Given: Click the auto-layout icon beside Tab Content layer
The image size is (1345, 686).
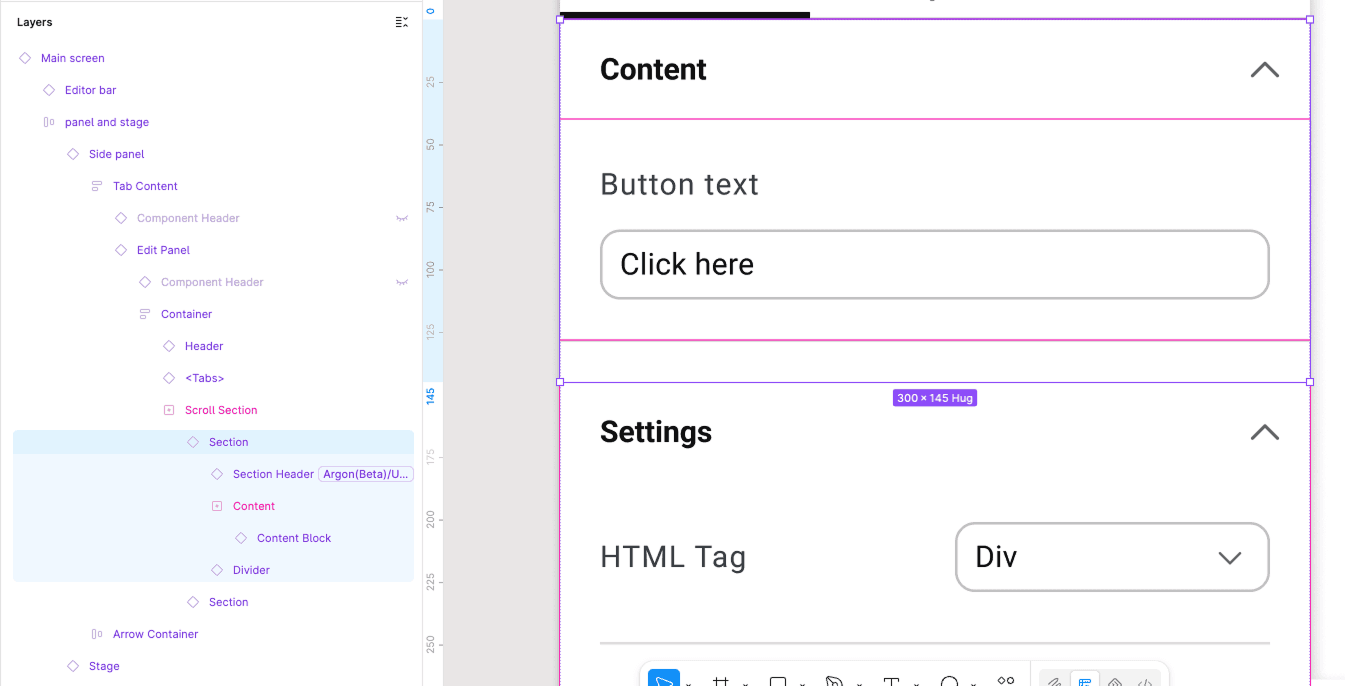Looking at the screenshot, I should point(97,186).
